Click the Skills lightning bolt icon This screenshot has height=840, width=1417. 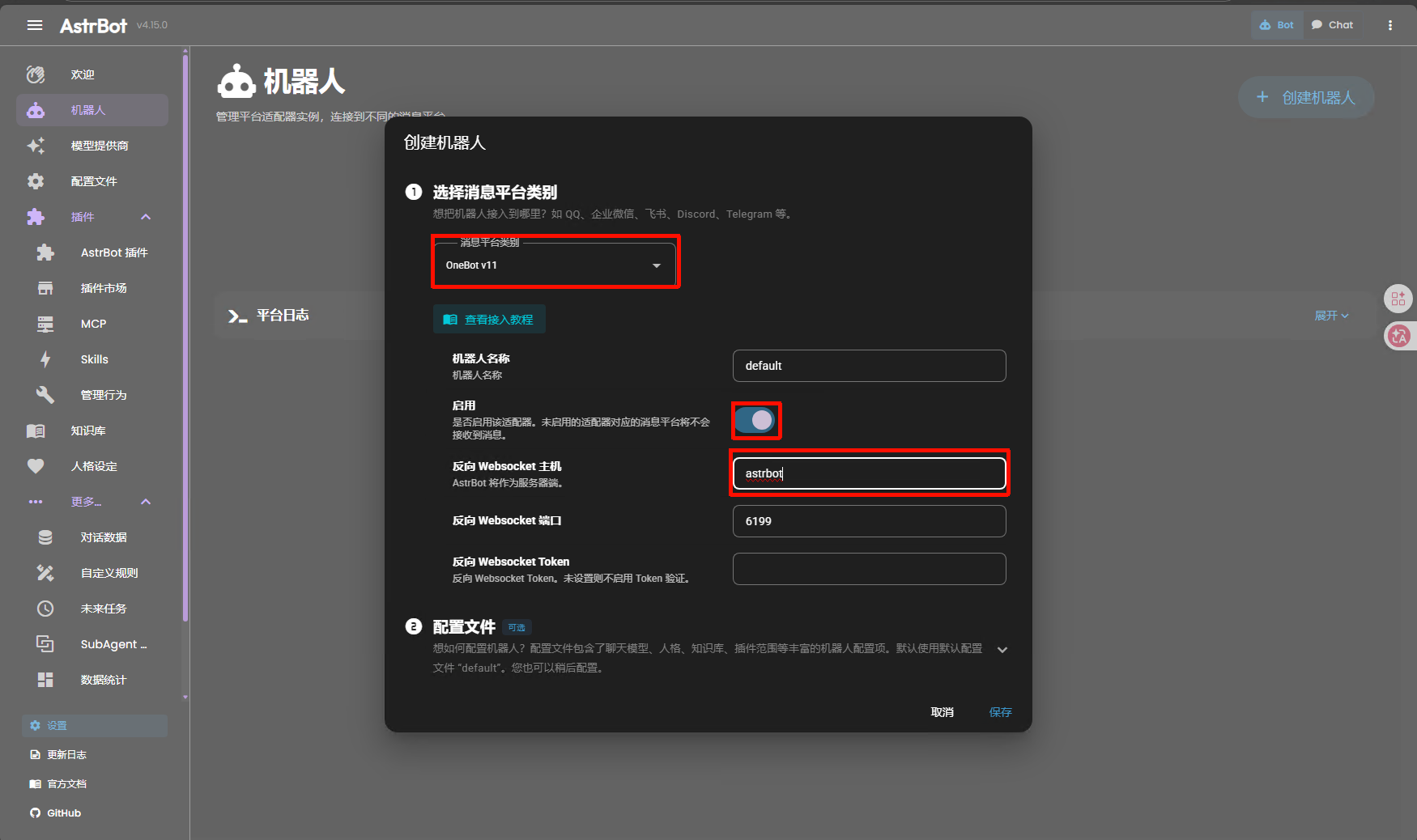coord(45,359)
